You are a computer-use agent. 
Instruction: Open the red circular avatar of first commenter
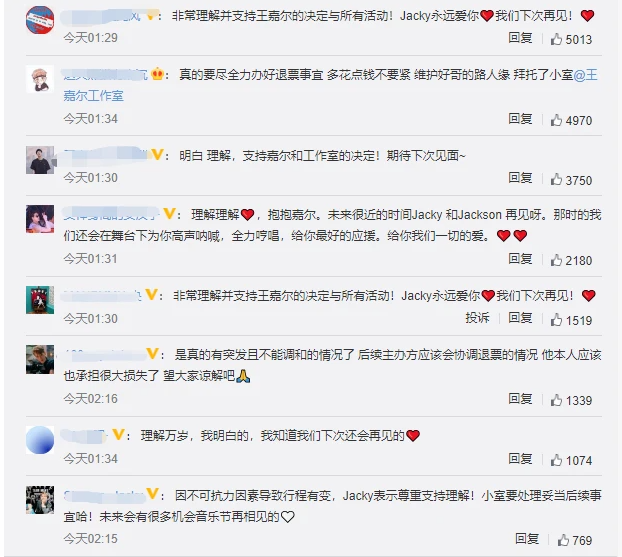(40, 20)
